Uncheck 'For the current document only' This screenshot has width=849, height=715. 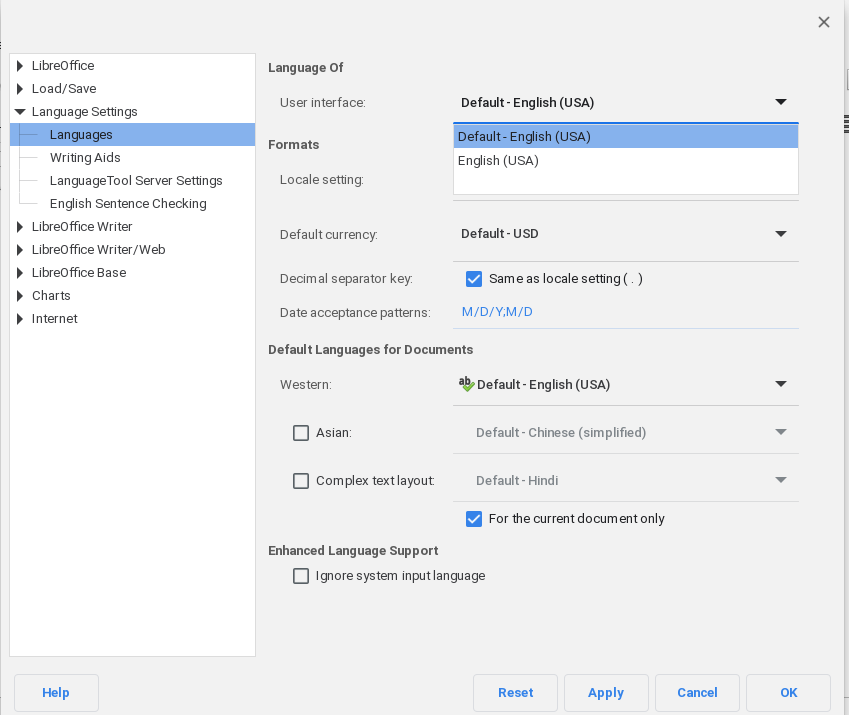click(x=474, y=519)
